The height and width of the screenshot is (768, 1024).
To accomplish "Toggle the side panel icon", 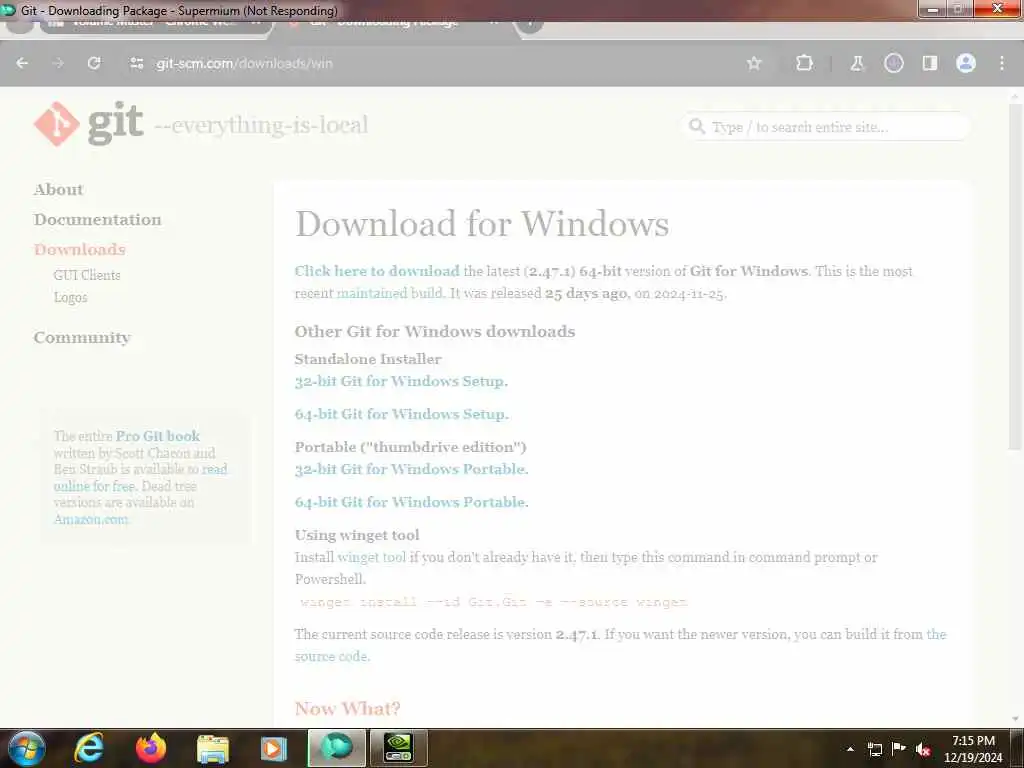I will 929,63.
